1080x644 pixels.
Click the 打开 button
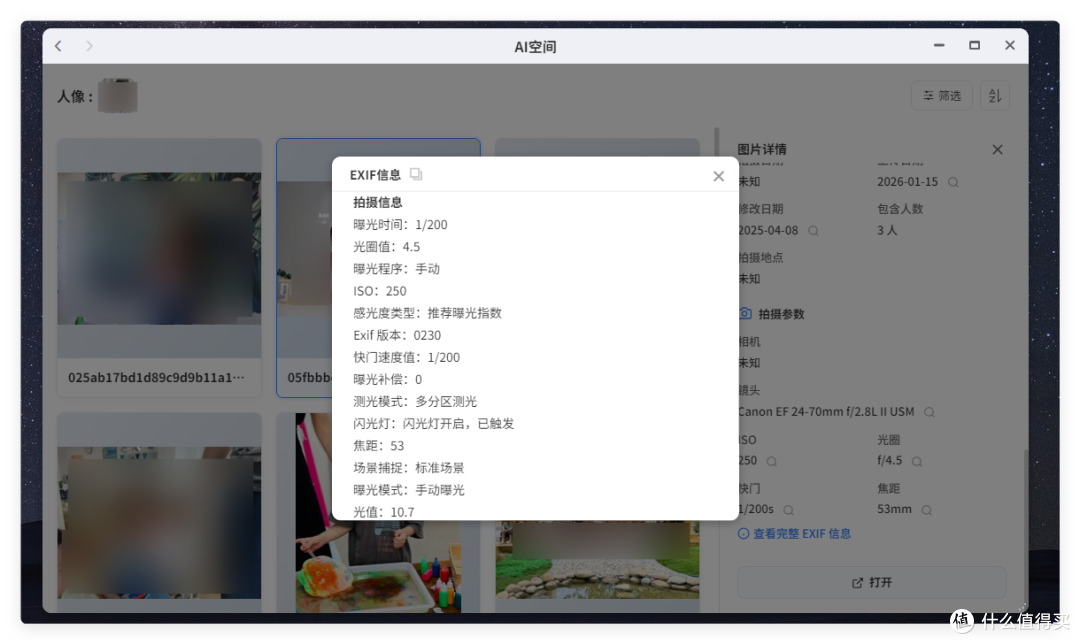click(871, 583)
